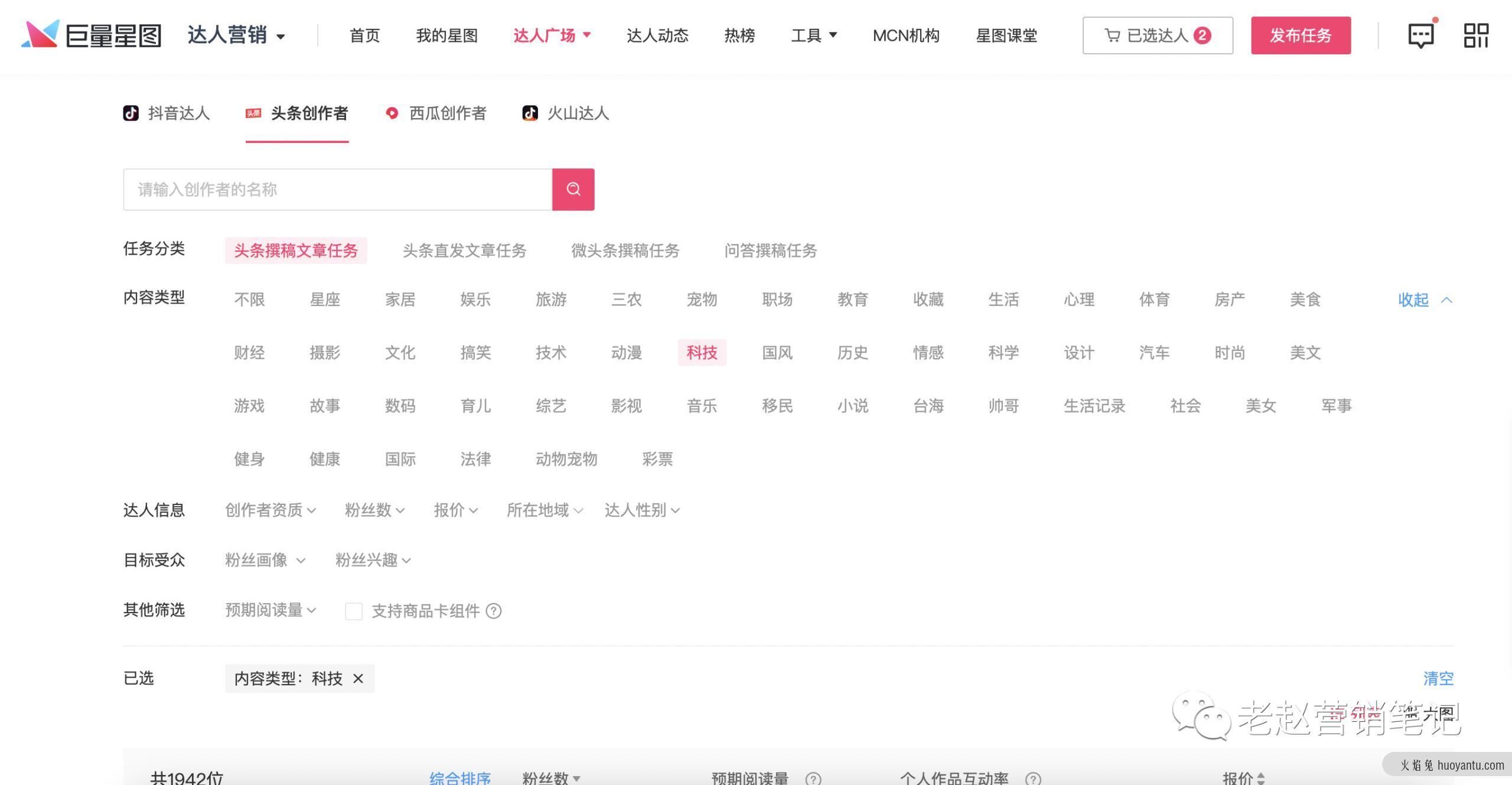The image size is (1512, 785).
Task: Enable the 支持商品卡组件 checkbox
Action: point(354,611)
